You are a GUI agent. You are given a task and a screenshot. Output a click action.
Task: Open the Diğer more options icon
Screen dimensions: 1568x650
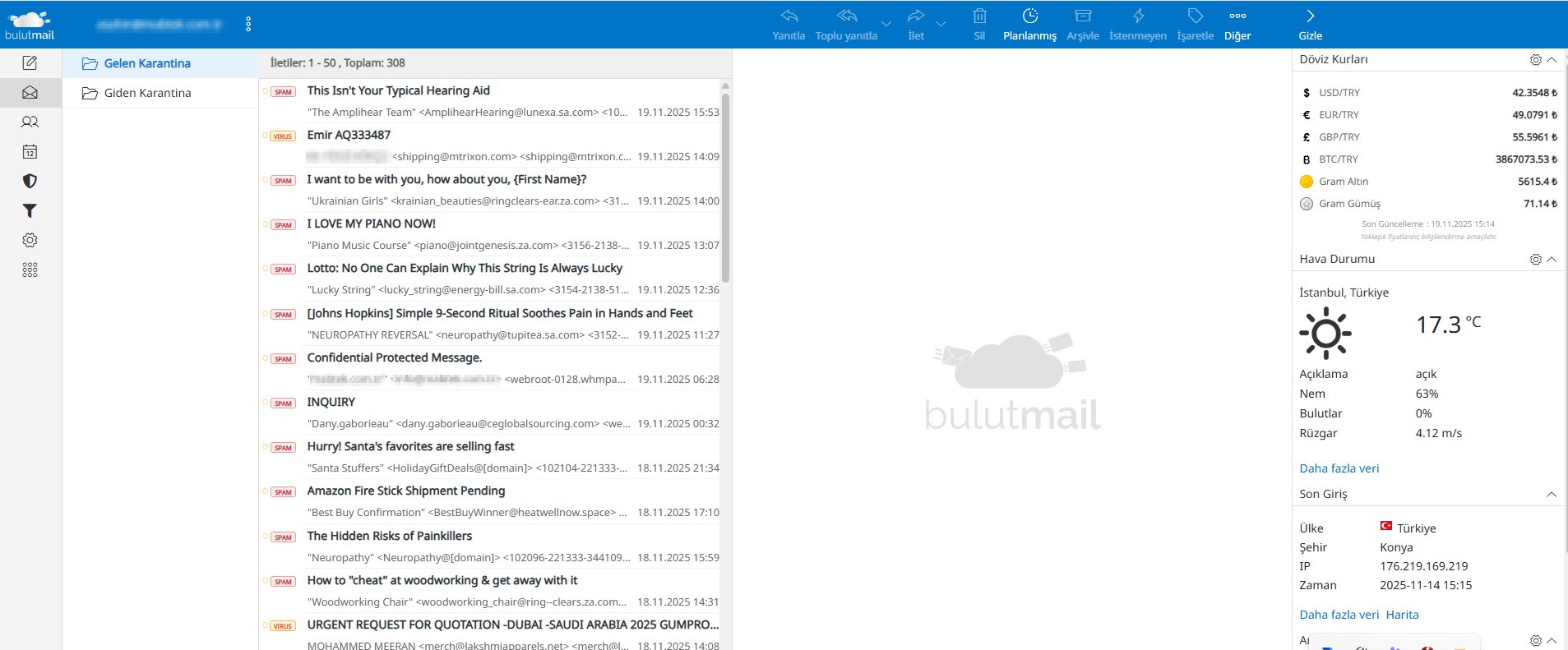point(1237,16)
